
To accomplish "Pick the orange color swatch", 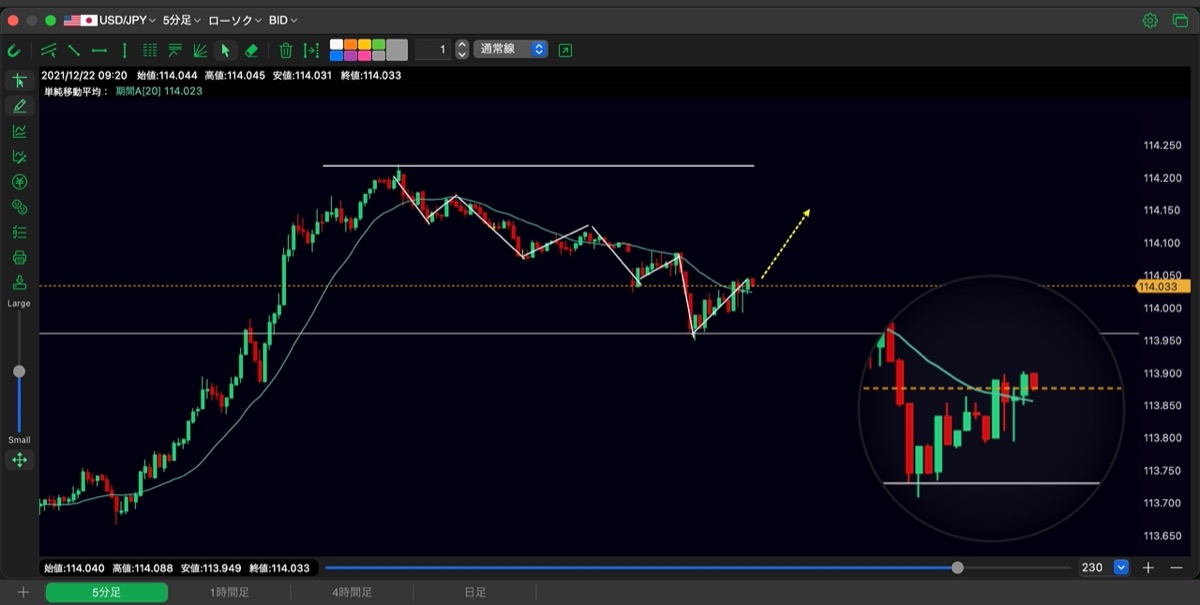I will [350, 44].
